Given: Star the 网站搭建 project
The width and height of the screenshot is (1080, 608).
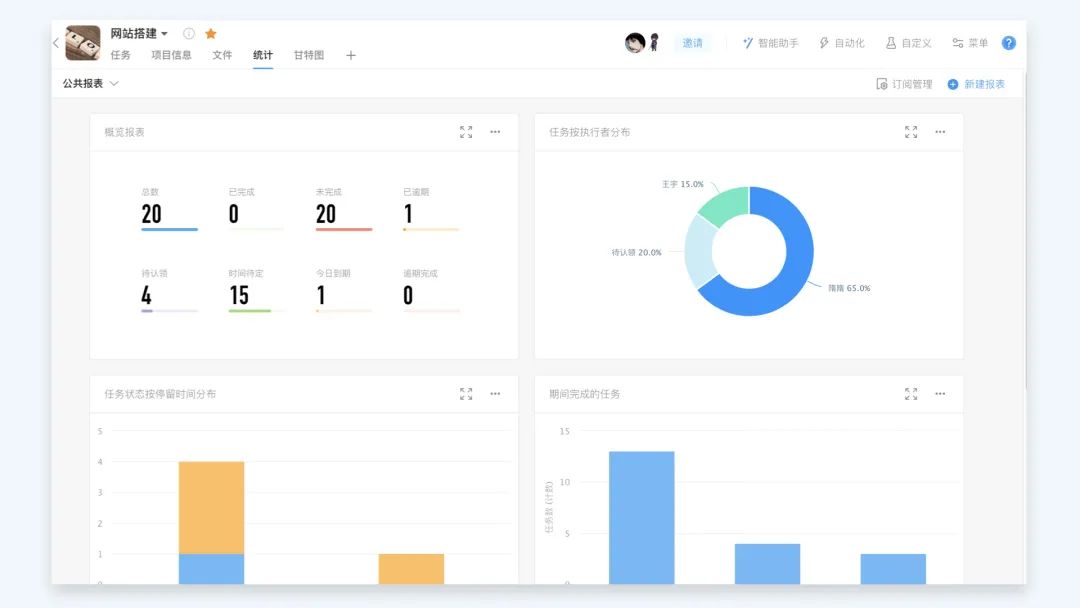Looking at the screenshot, I should [x=211, y=34].
